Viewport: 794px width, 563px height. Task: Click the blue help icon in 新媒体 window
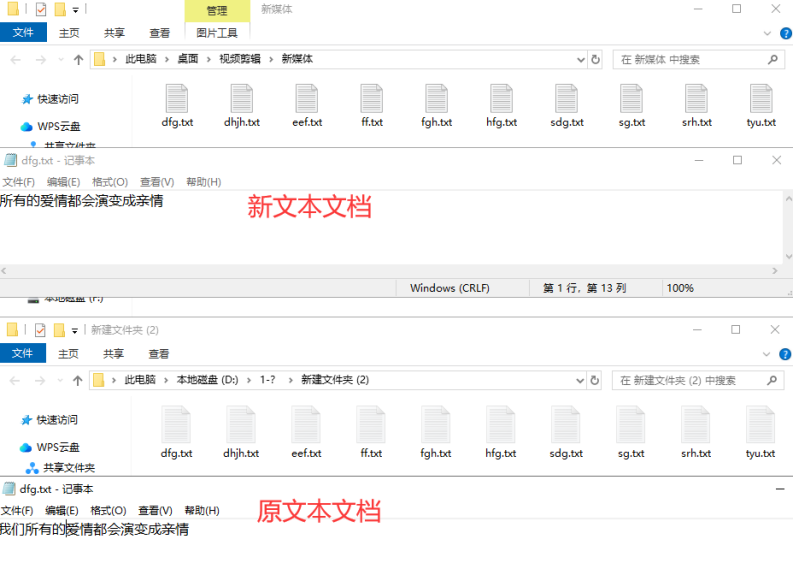785,33
